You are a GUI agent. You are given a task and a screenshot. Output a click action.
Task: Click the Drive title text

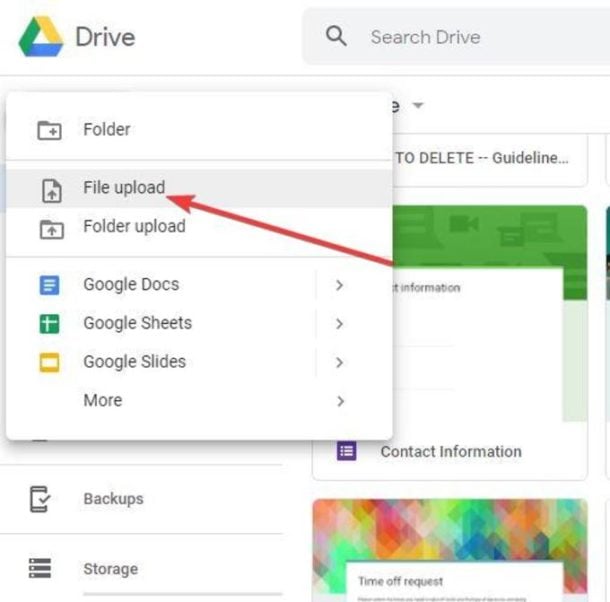tap(105, 37)
